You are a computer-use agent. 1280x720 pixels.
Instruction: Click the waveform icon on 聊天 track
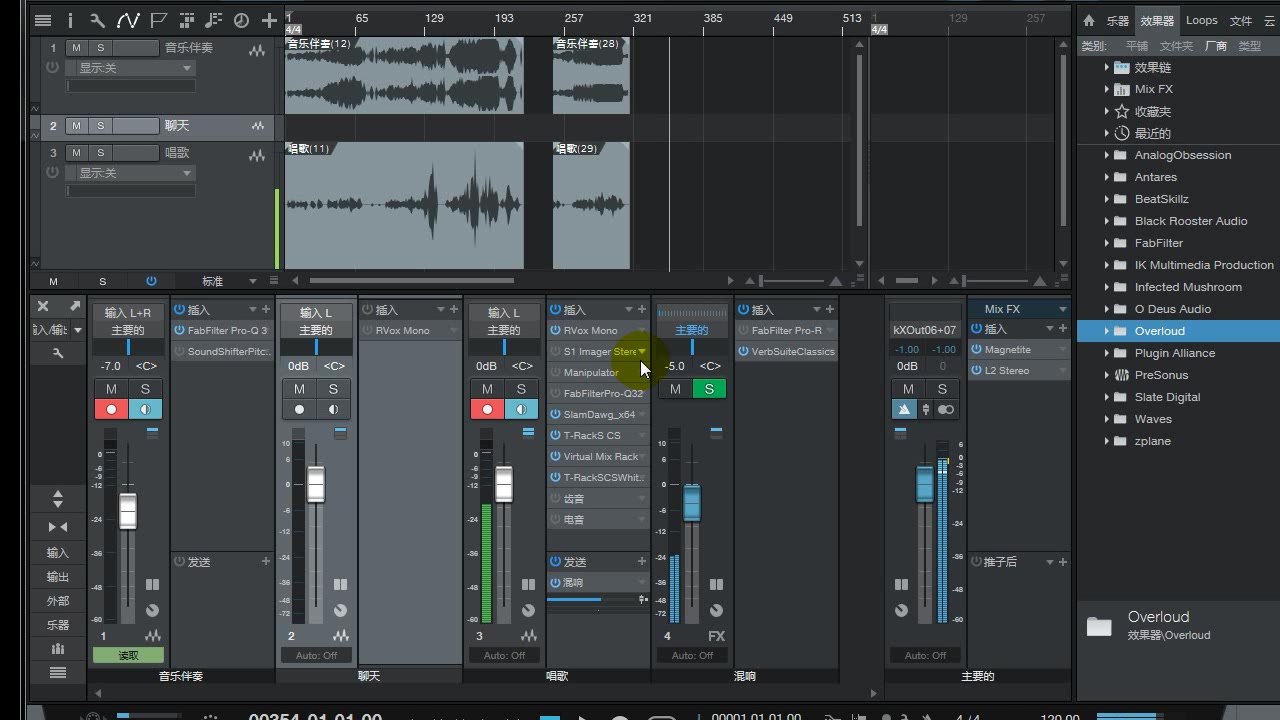(x=258, y=126)
